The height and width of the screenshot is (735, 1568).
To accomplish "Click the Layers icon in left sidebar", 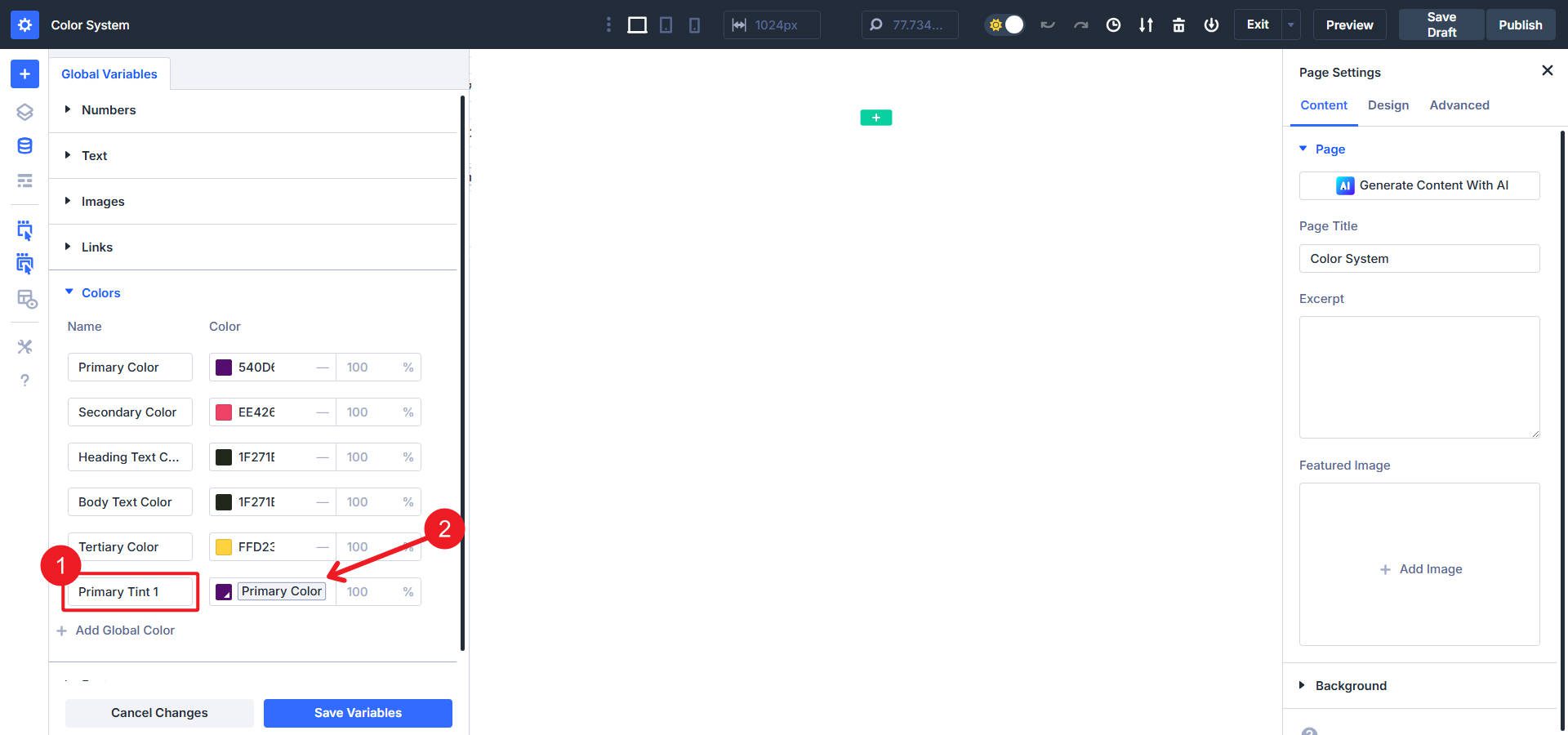I will (x=24, y=112).
